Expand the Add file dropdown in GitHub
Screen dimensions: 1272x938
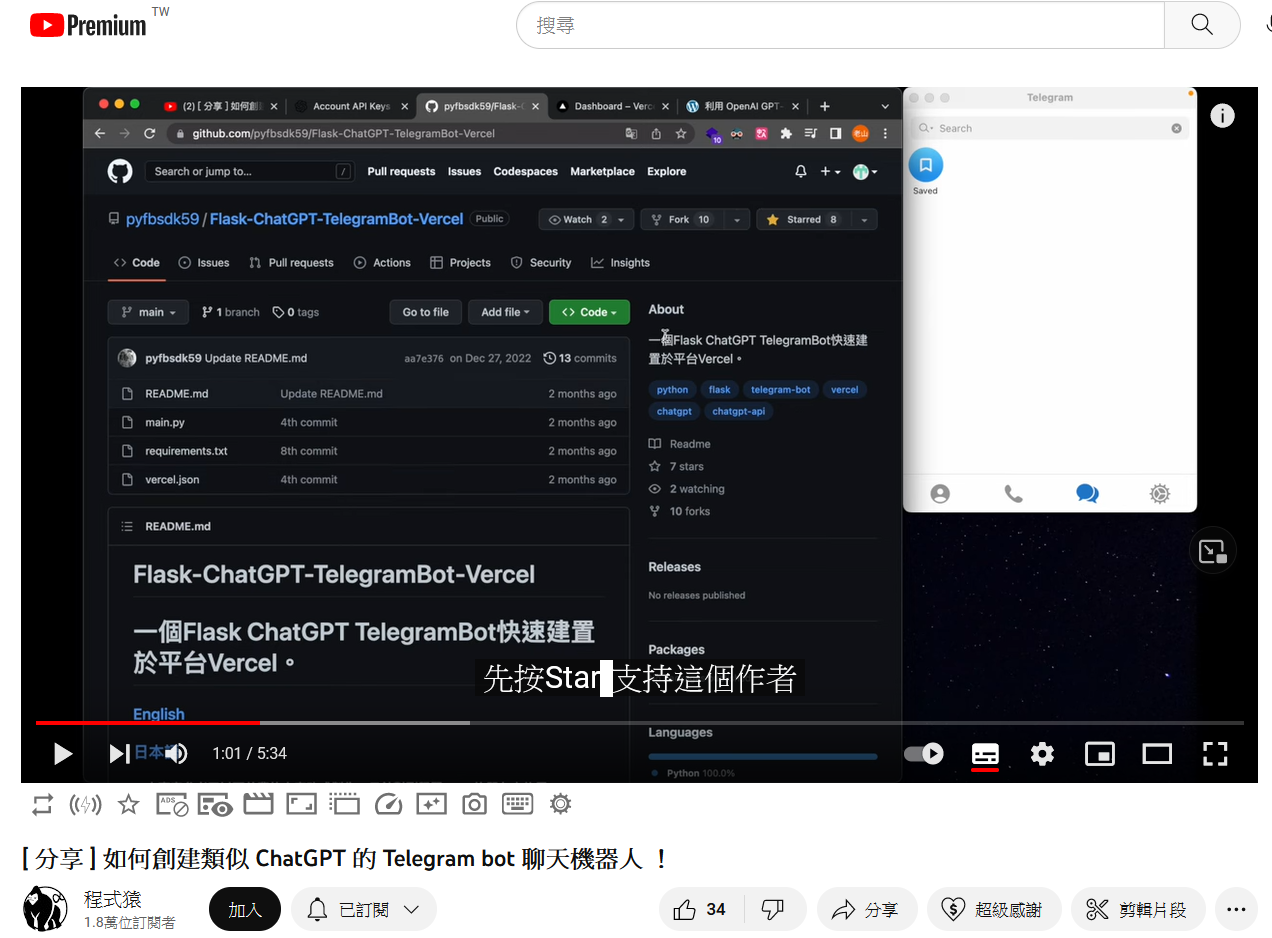pyautogui.click(x=506, y=312)
